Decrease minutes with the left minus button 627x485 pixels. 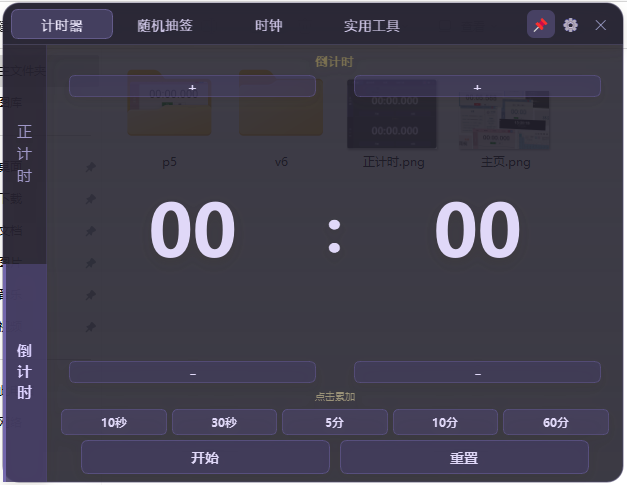tap(192, 372)
